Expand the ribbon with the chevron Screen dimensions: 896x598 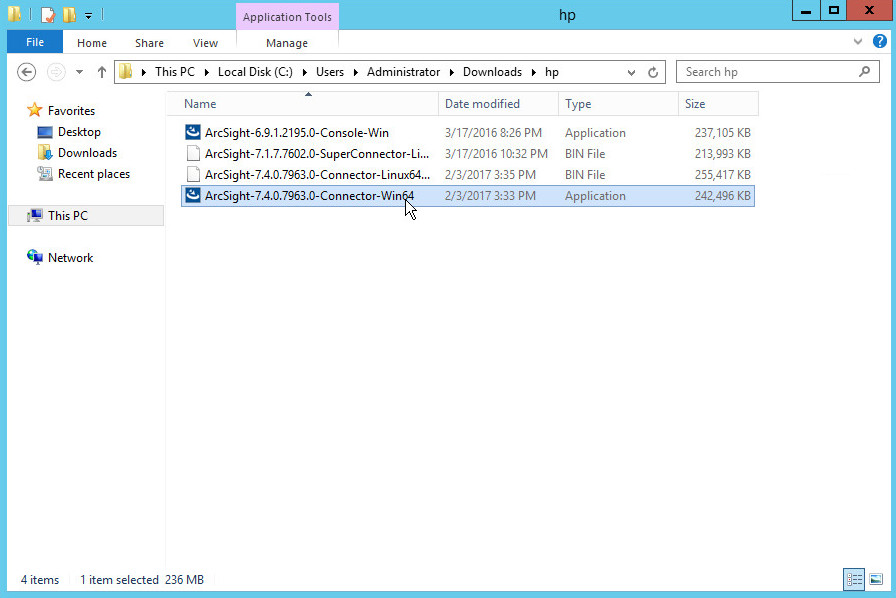click(x=857, y=42)
